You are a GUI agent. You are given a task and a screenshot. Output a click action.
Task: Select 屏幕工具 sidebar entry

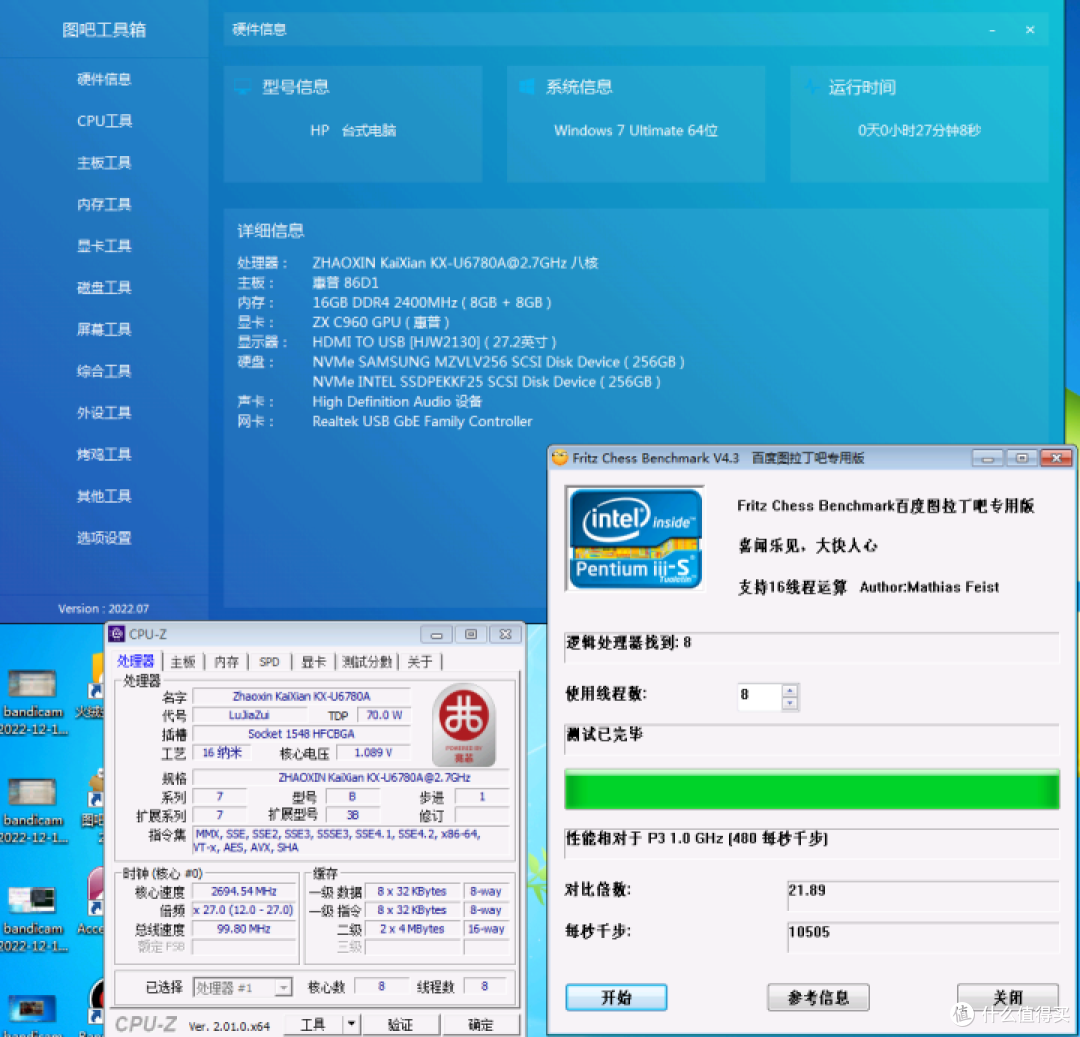(x=104, y=329)
